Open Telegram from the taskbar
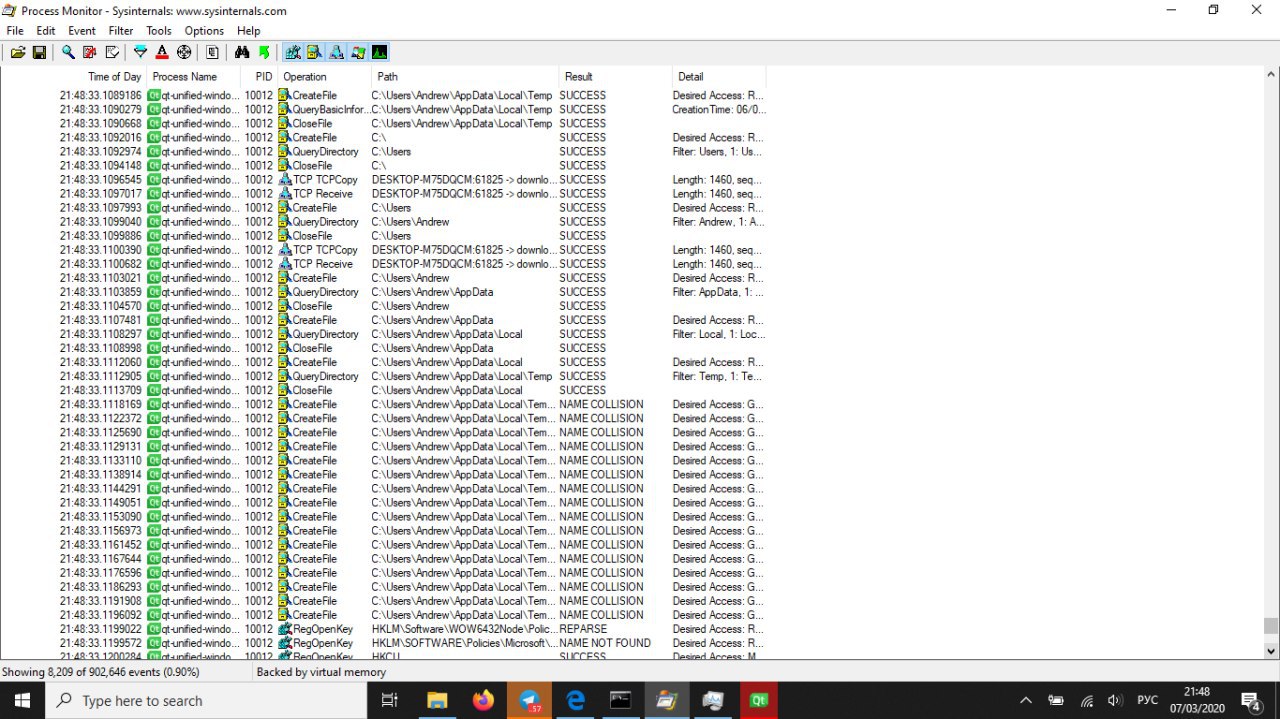1280x719 pixels. point(530,701)
